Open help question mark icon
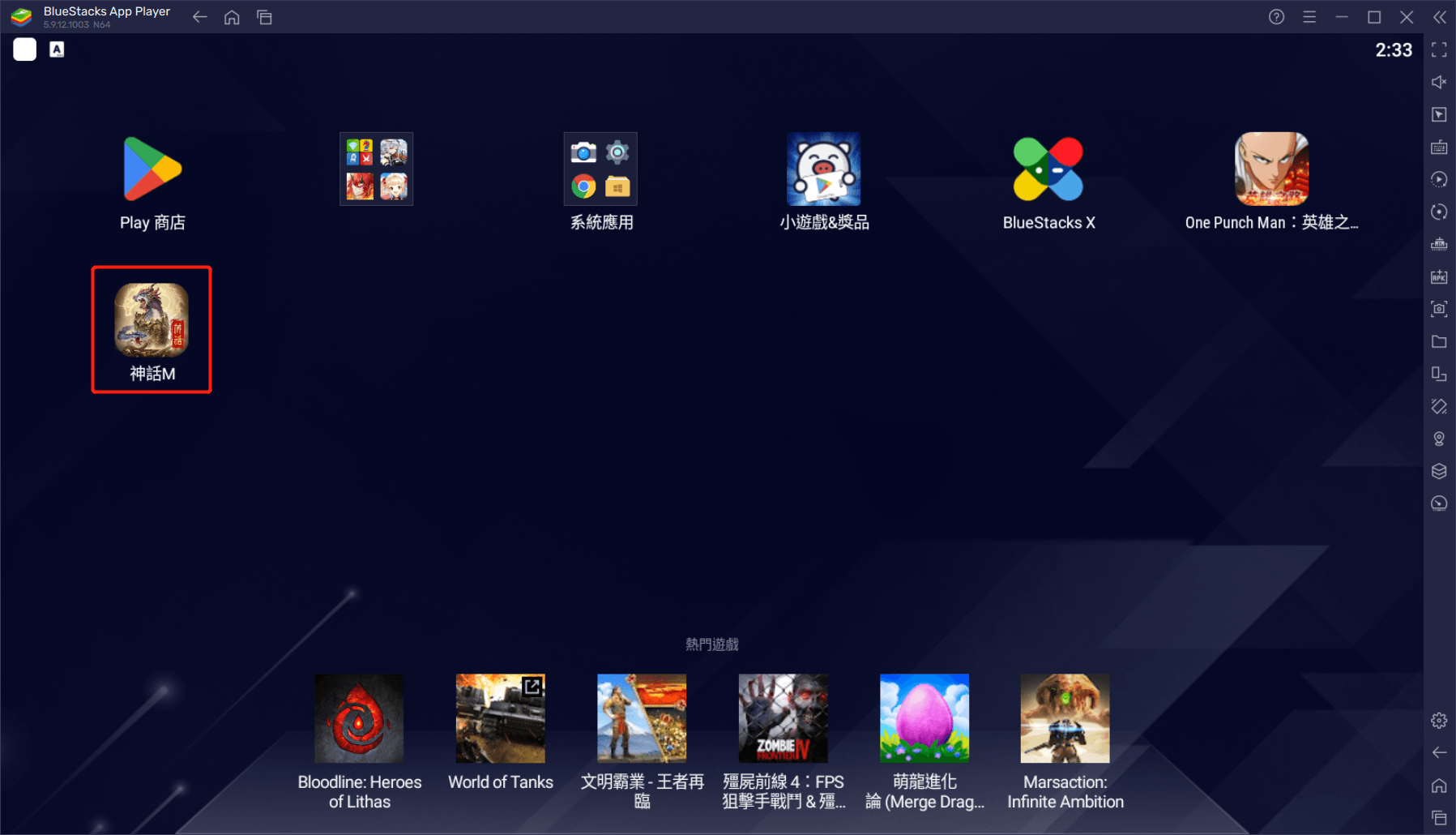The image size is (1456, 835). (1276, 17)
